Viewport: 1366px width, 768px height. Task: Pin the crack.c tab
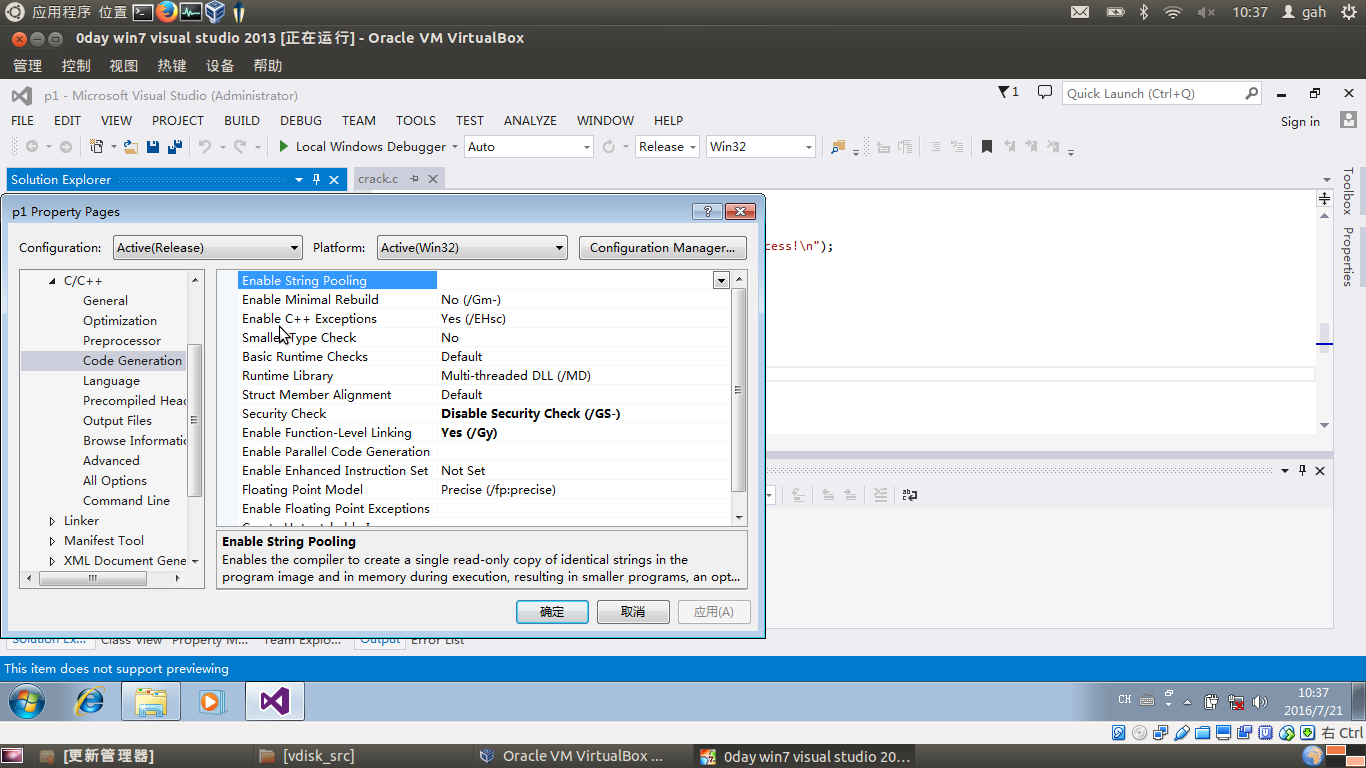coord(414,179)
